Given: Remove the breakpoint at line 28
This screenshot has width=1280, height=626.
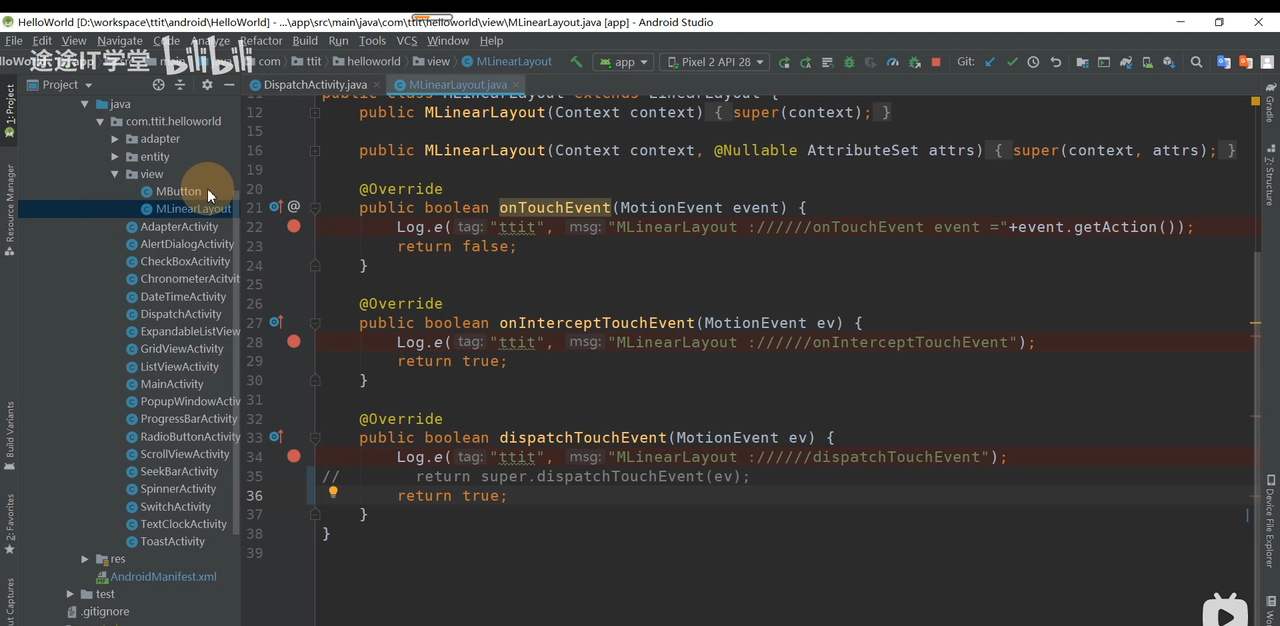Looking at the screenshot, I should [294, 342].
